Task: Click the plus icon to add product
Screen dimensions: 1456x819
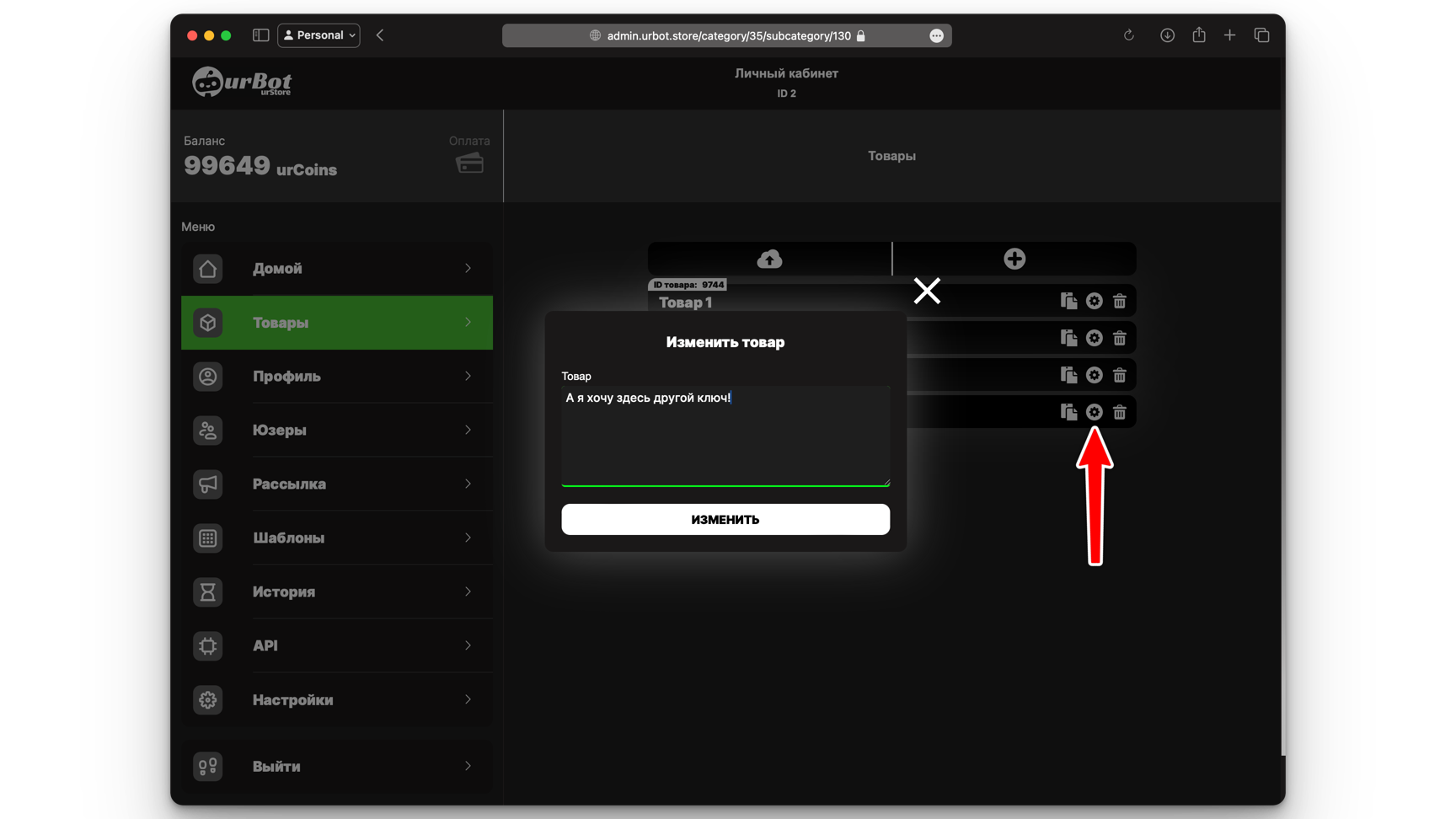Action: coord(1014,259)
